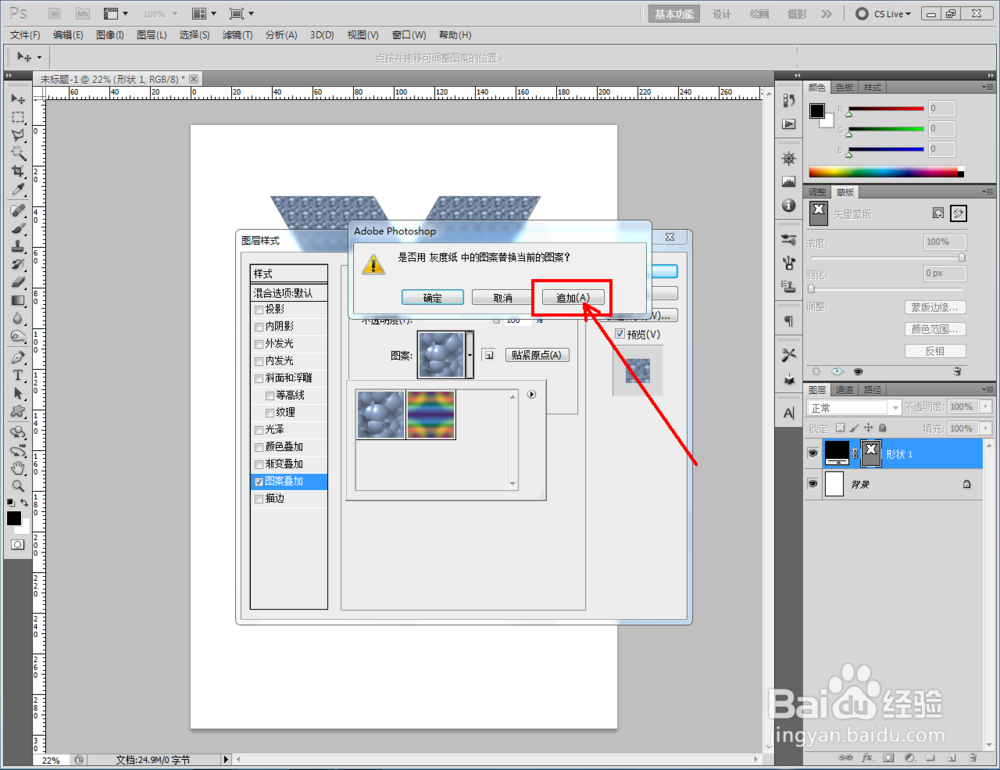The height and width of the screenshot is (770, 1000).
Task: Select the Blur tool
Action: point(18,318)
